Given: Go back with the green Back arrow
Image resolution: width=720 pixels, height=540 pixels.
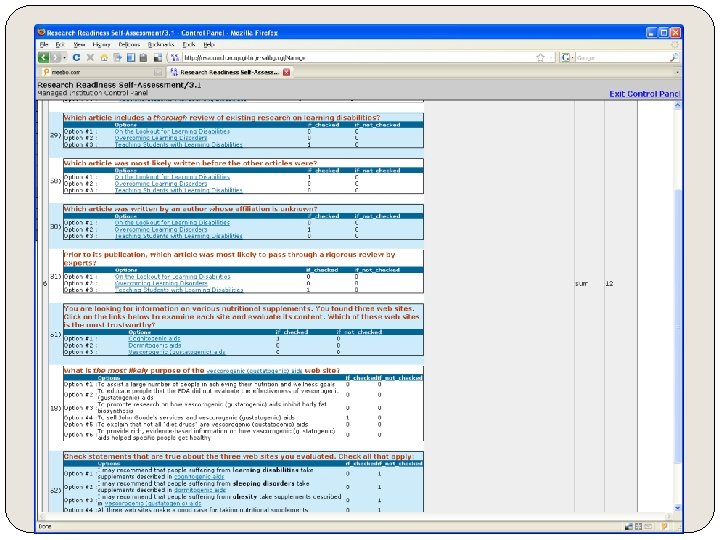Looking at the screenshot, I should click(43, 57).
